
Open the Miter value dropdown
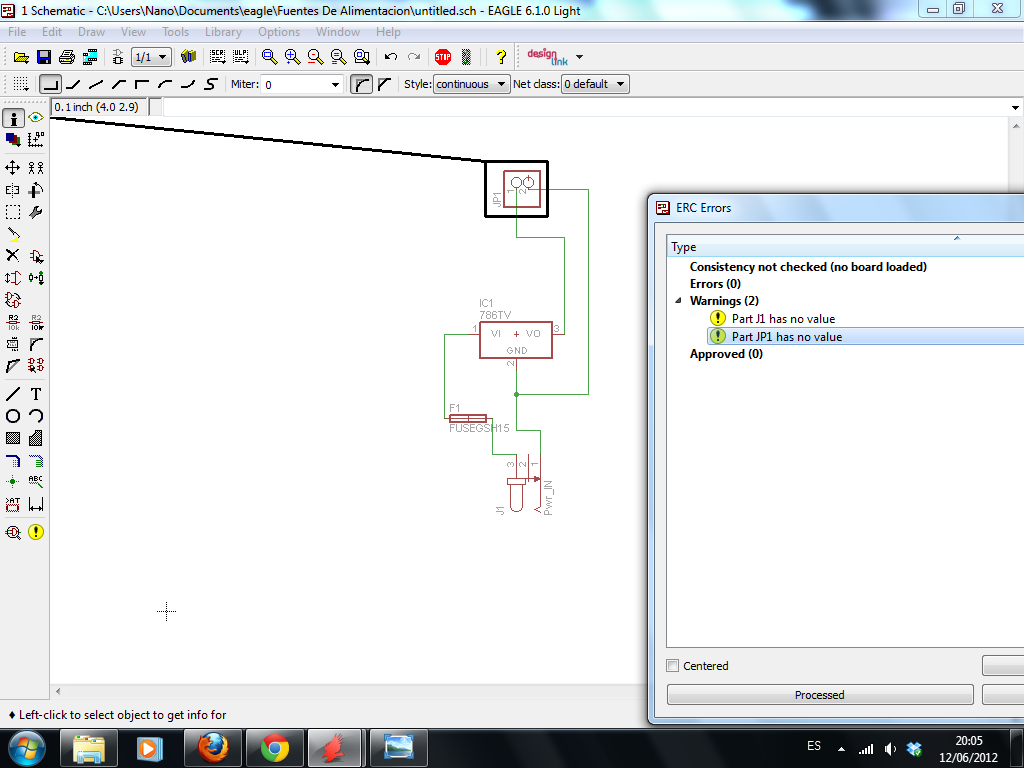pyautogui.click(x=335, y=84)
